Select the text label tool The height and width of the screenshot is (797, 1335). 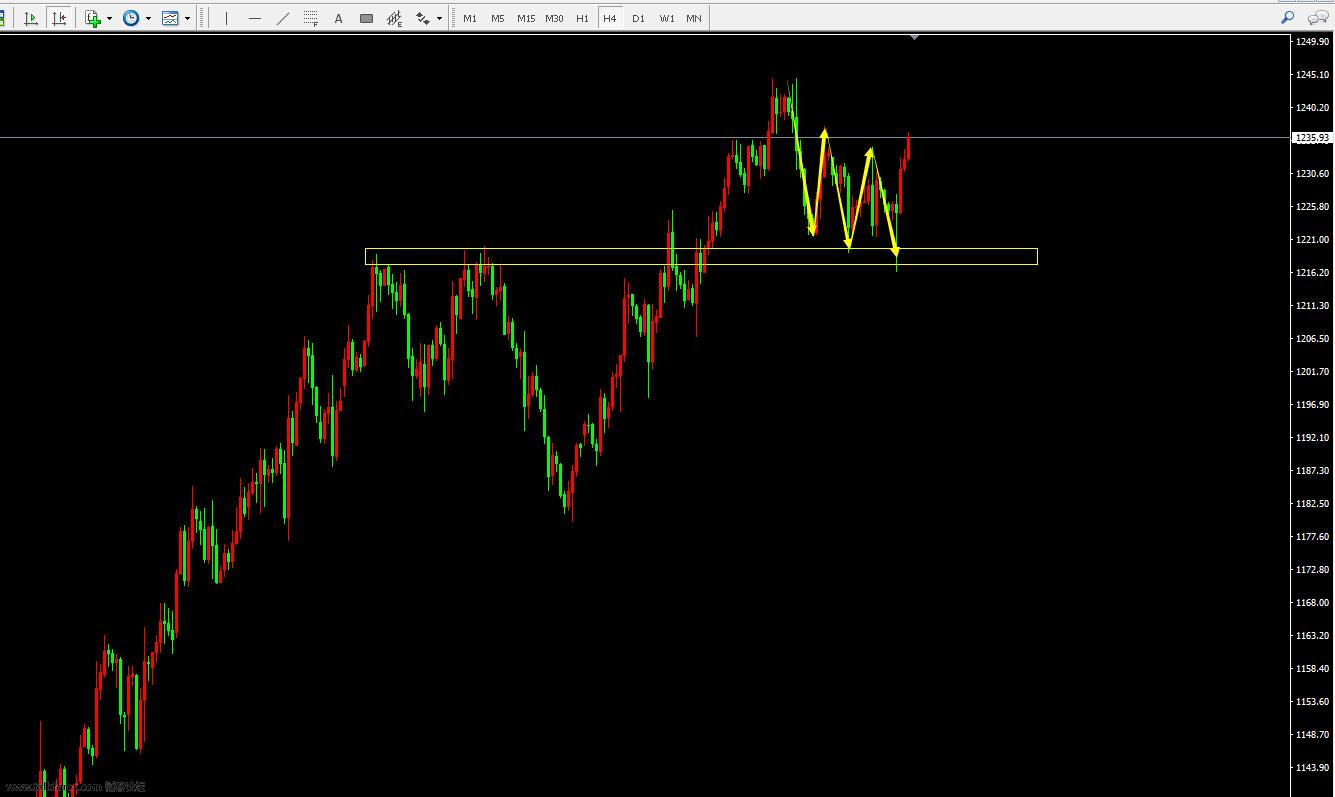click(x=339, y=18)
